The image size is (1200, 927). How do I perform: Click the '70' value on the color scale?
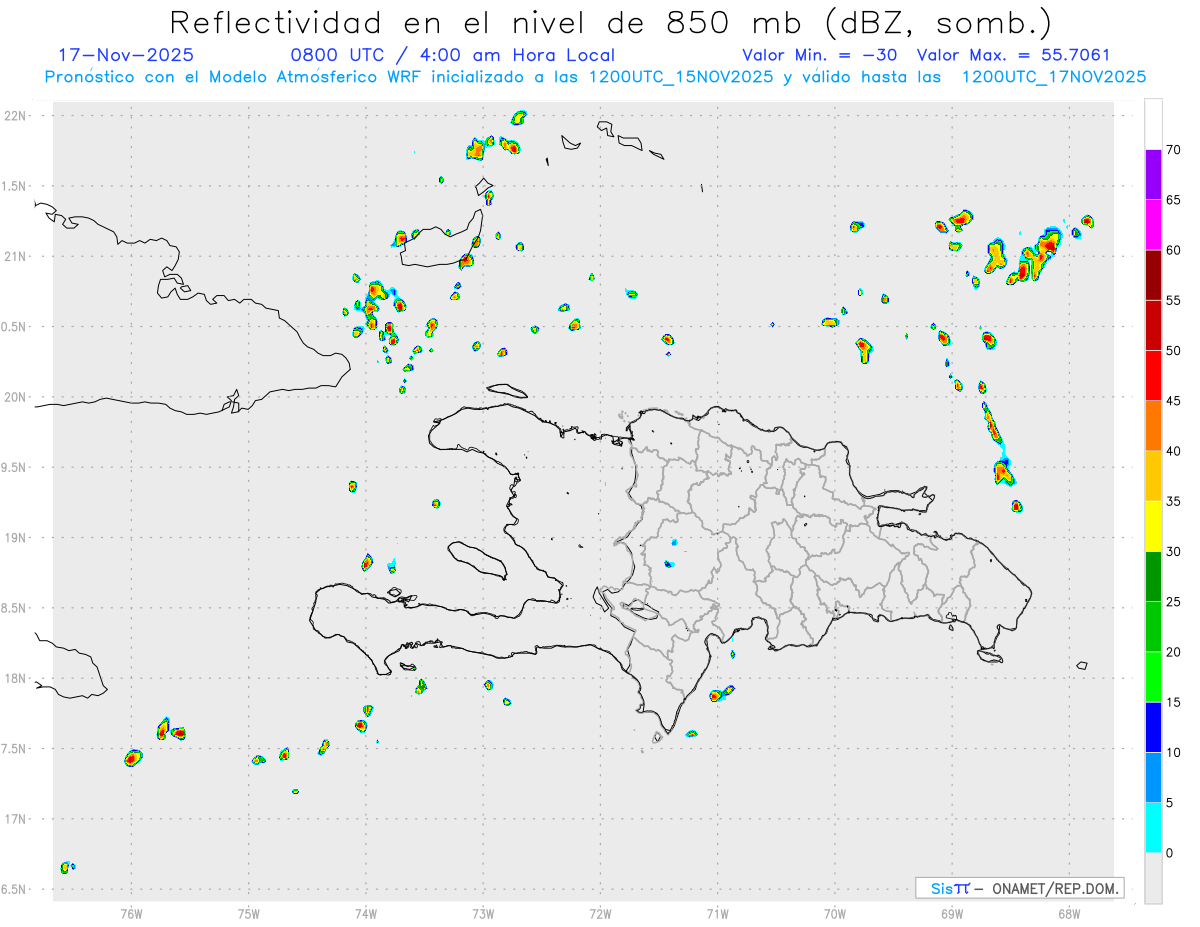pos(1173,150)
